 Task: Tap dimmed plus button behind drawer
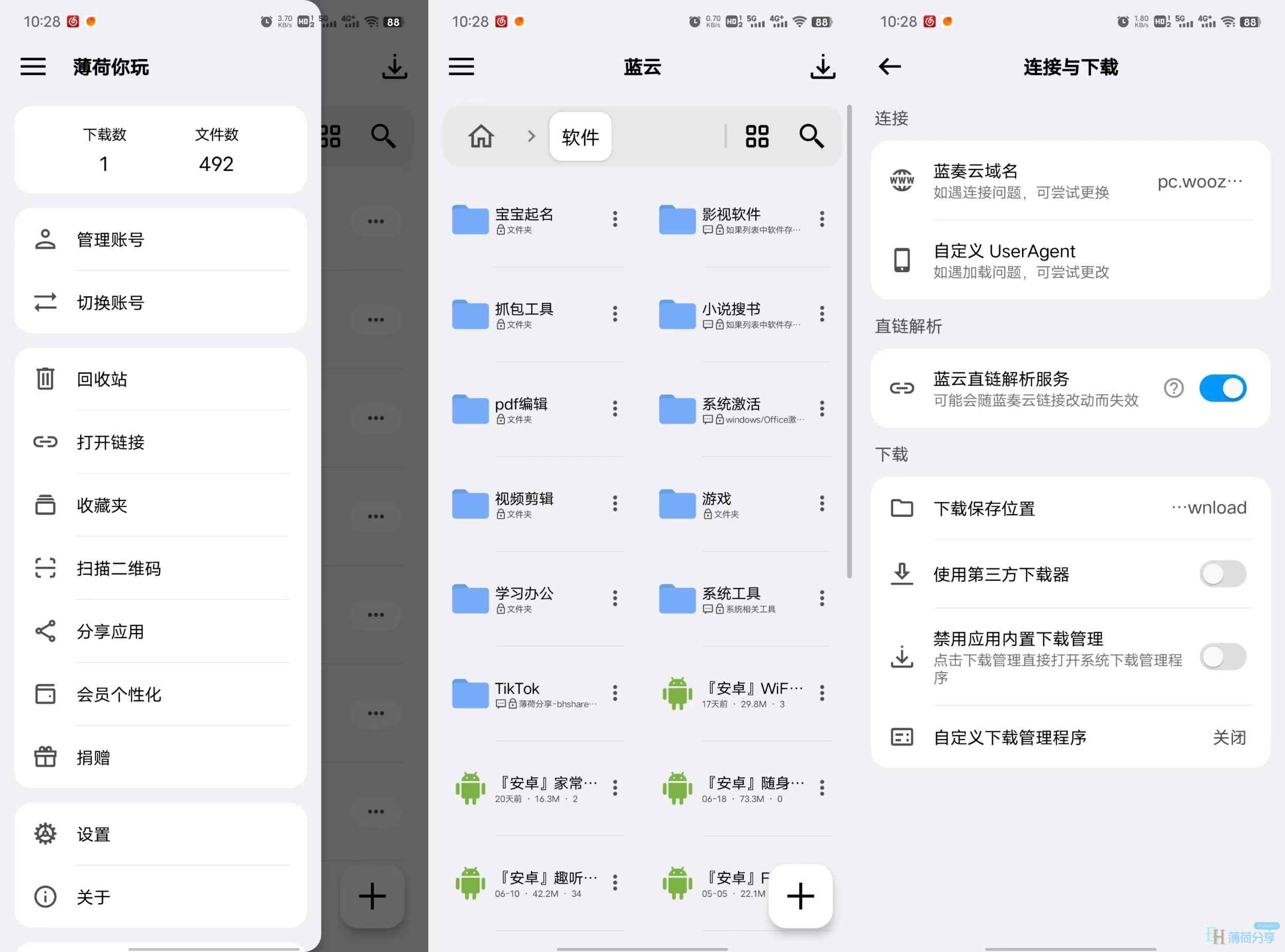(372, 896)
